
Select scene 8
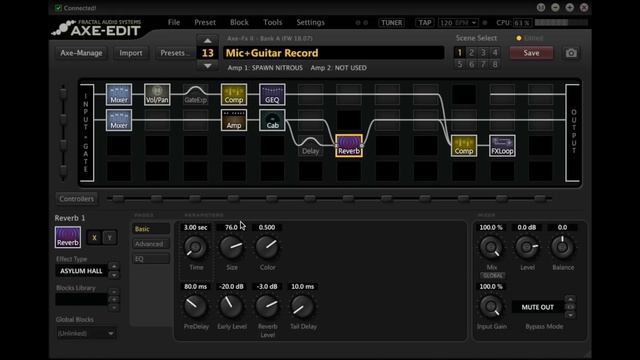point(495,64)
